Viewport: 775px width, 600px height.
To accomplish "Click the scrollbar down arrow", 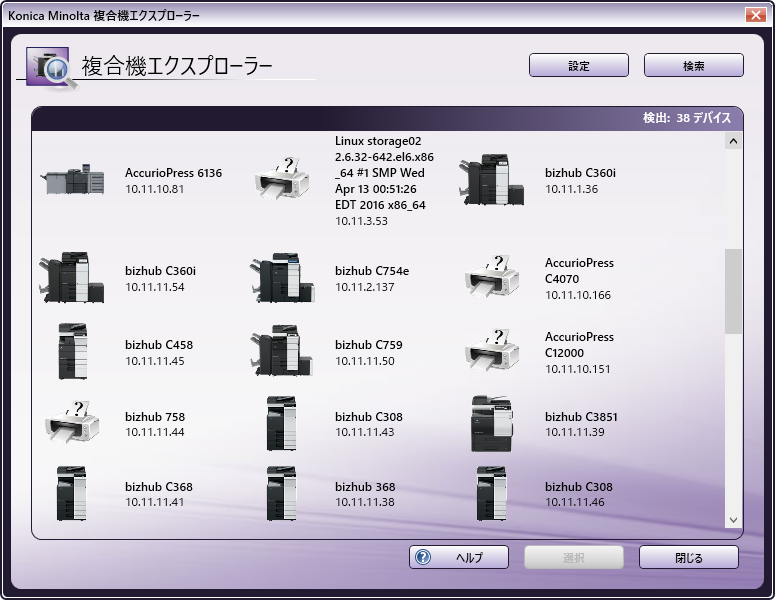I will 733,520.
